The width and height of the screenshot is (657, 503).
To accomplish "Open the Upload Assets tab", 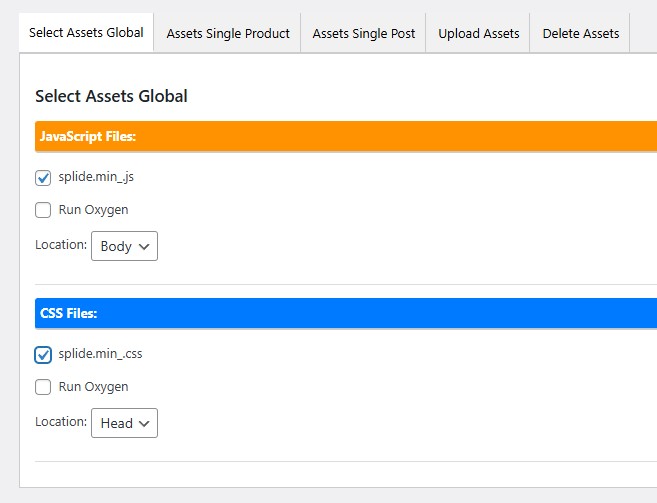I will (x=478, y=33).
